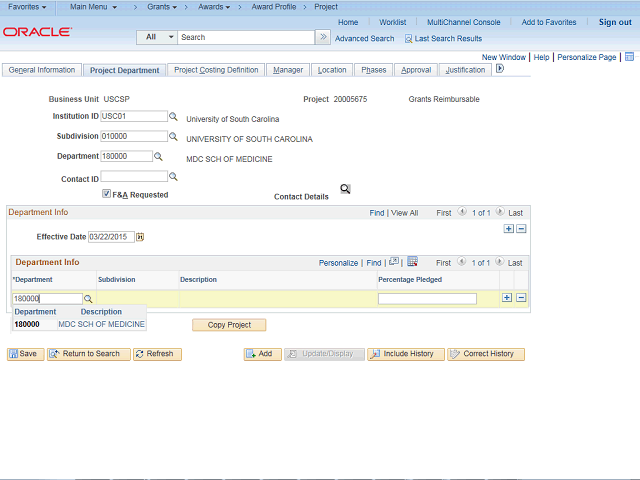The image size is (640, 480).
Task: Open Effective Date calendar picker
Action: tap(140, 237)
